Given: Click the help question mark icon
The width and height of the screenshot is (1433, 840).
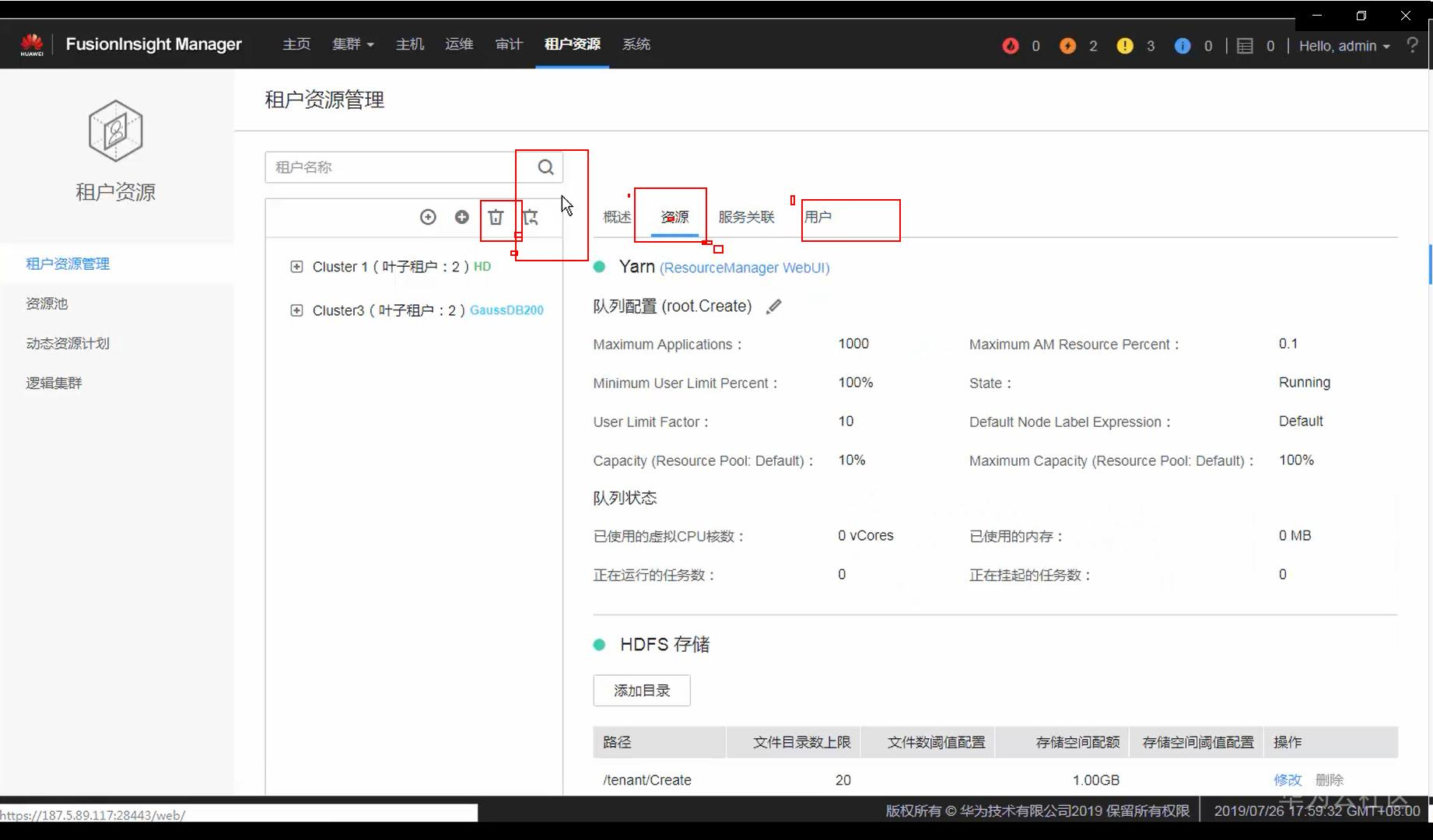Looking at the screenshot, I should tap(1412, 46).
